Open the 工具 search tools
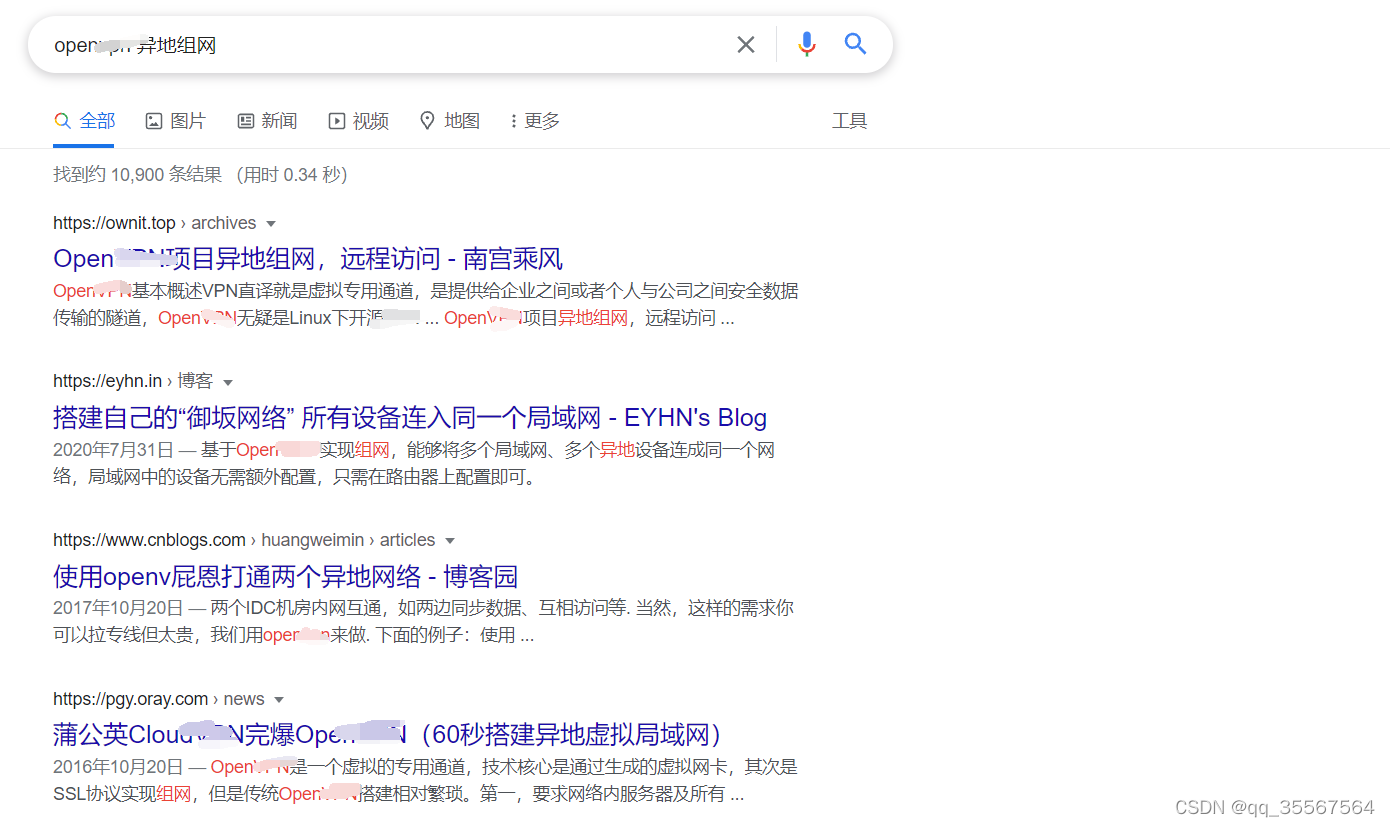 [850, 121]
